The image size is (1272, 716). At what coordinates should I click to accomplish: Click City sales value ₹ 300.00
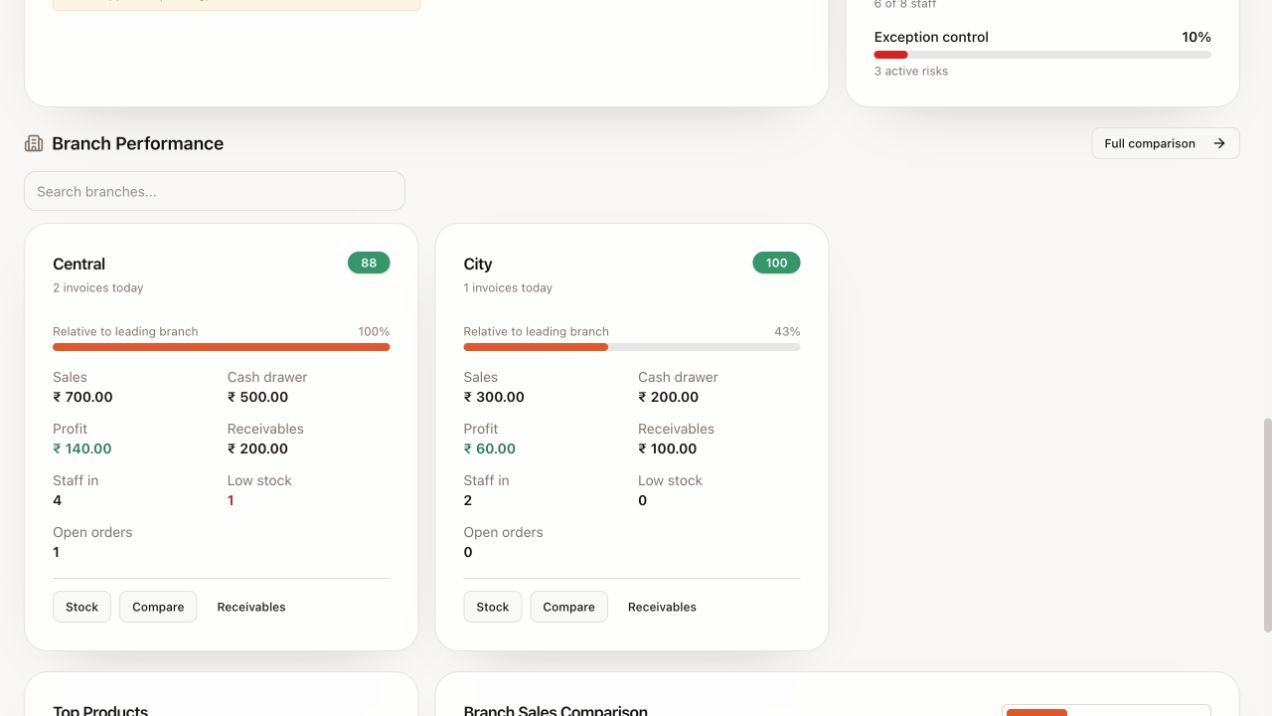[494, 397]
